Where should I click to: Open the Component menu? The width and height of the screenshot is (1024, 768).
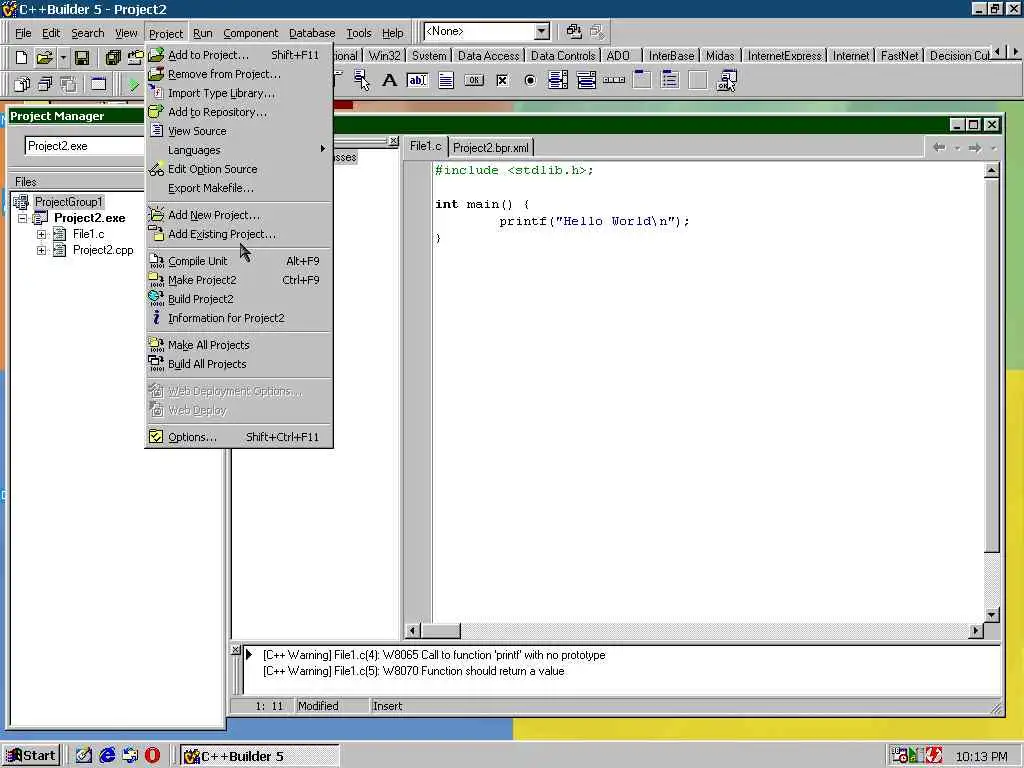tap(250, 33)
